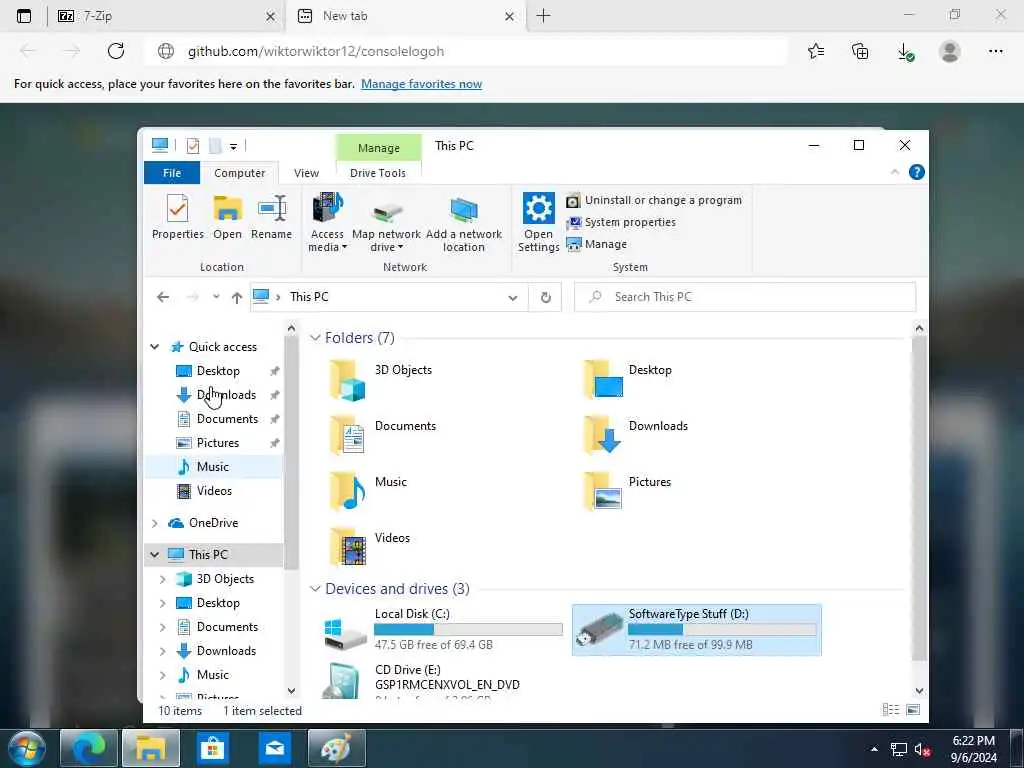This screenshot has height=768, width=1024.
Task: Click the green Manage contextual tab
Action: 379,148
